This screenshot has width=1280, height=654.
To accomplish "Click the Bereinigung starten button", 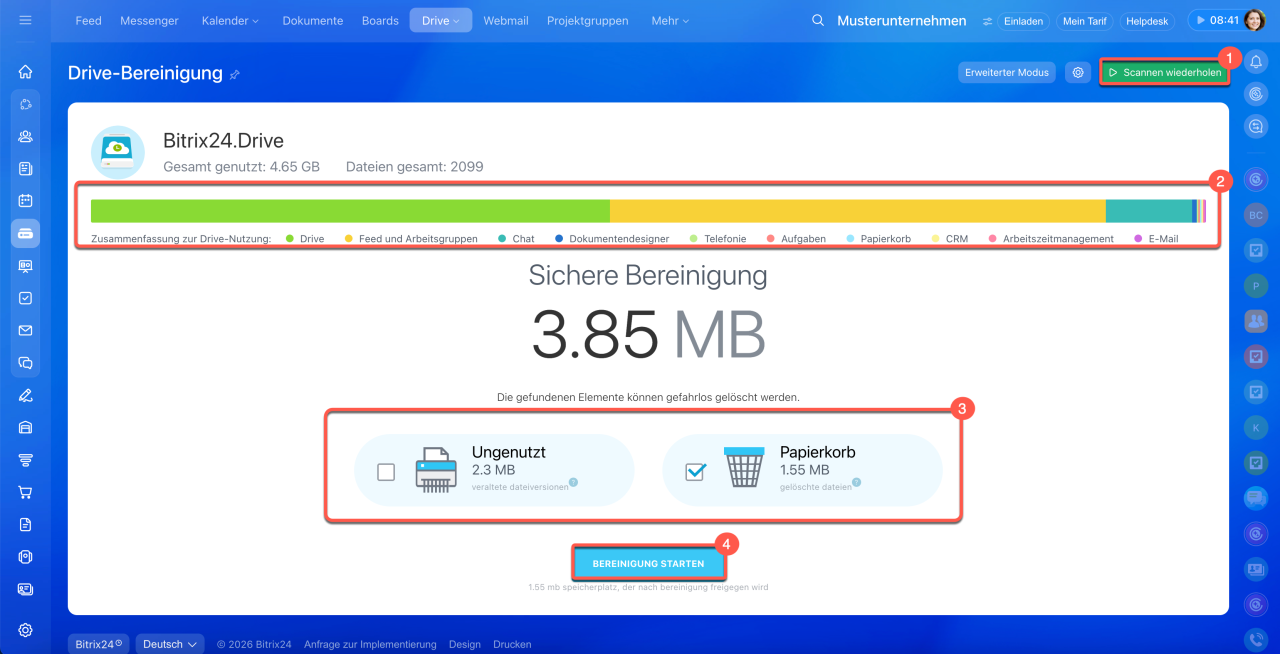I will point(648,564).
